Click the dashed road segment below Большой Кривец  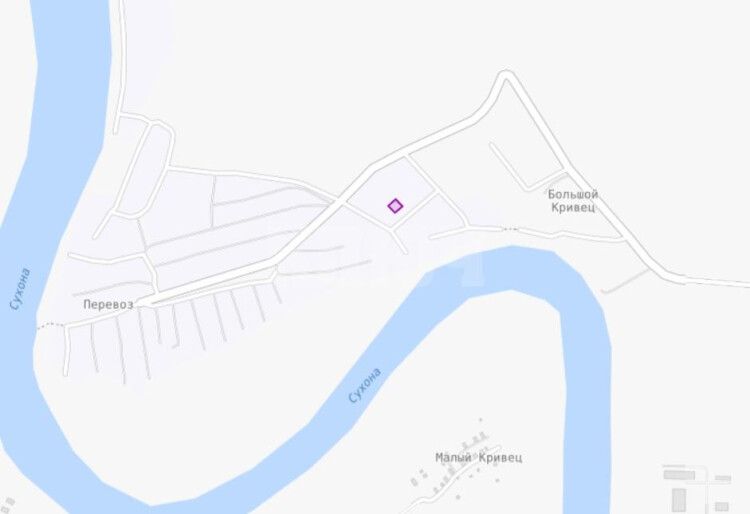pyautogui.click(x=510, y=230)
